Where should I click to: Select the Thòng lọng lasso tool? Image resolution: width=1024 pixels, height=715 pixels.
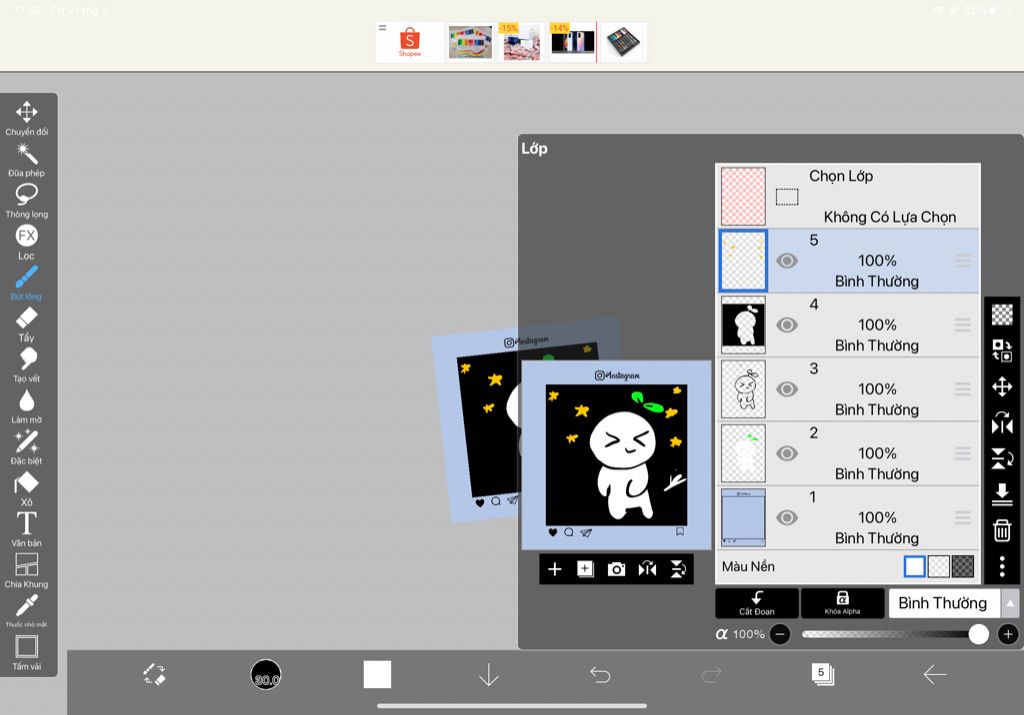(27, 201)
